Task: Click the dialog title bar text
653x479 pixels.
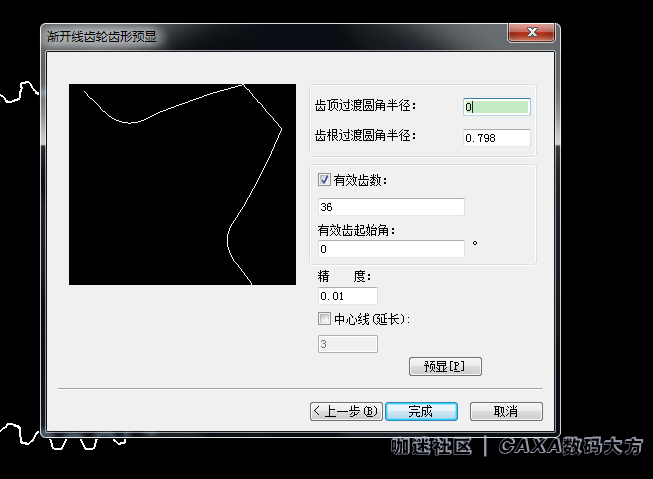Action: tap(102, 36)
